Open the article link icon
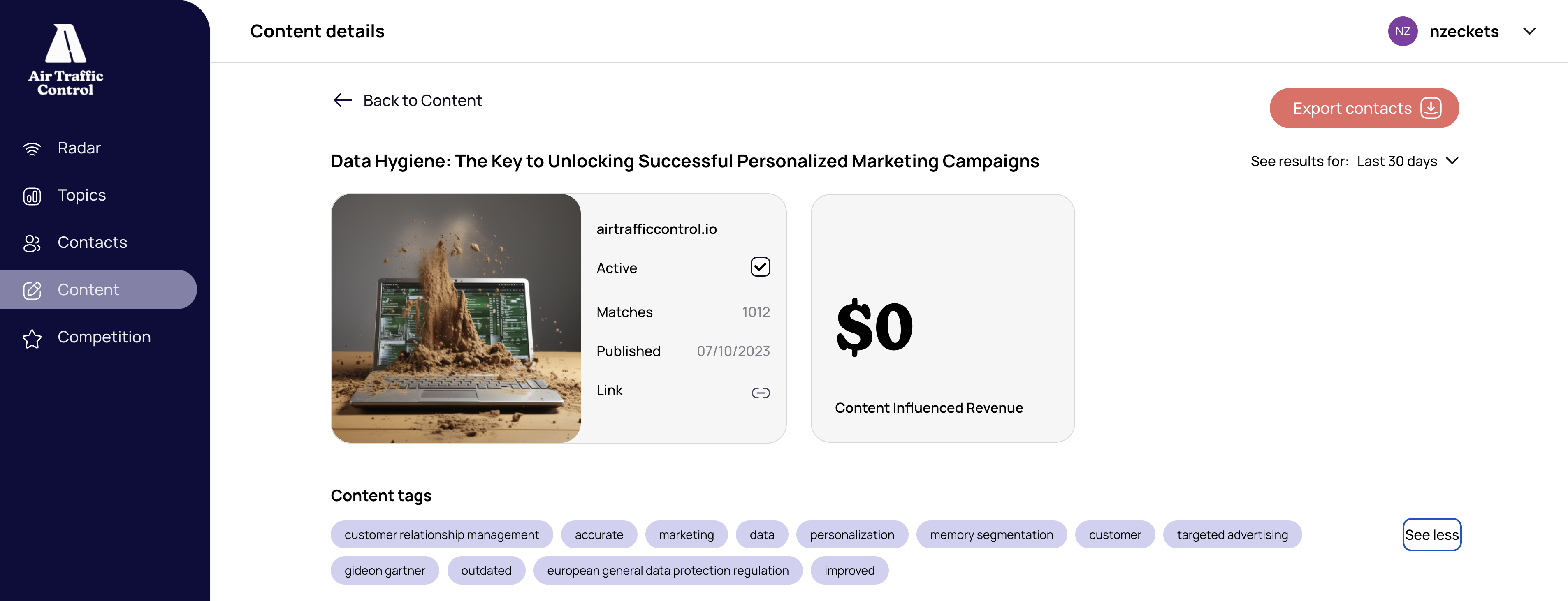Screen dimensions: 1568x601 pos(760,392)
